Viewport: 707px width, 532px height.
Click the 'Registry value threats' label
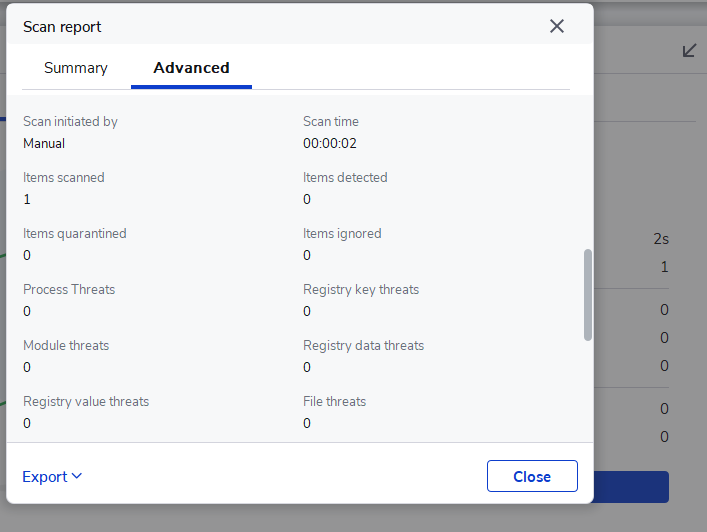pos(86,401)
